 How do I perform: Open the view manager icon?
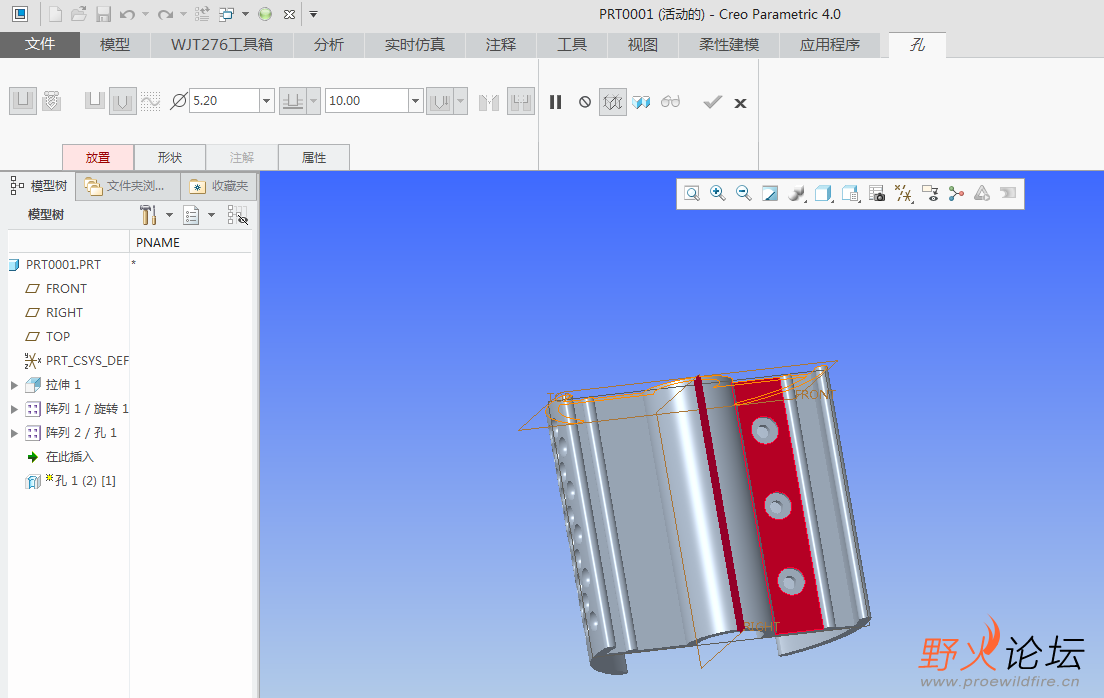point(877,193)
